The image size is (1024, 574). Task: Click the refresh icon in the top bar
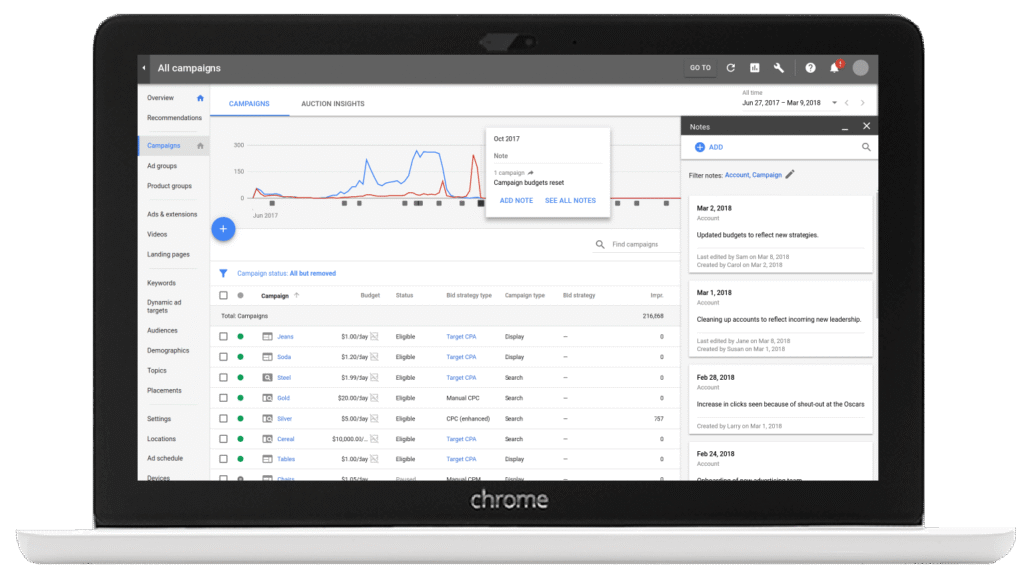tap(731, 67)
